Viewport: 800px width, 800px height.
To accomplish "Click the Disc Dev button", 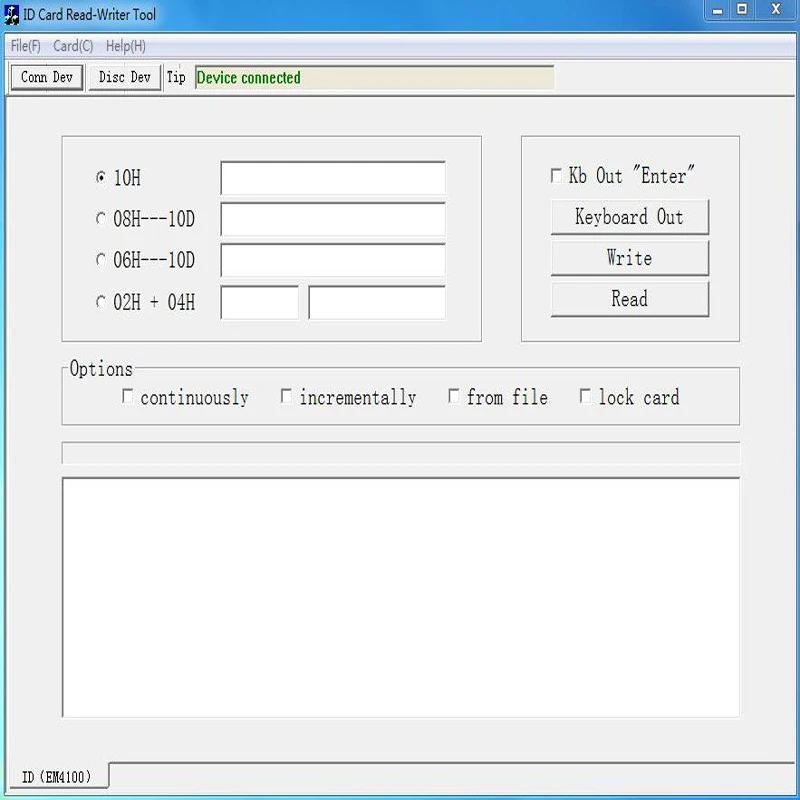I will pos(124,78).
